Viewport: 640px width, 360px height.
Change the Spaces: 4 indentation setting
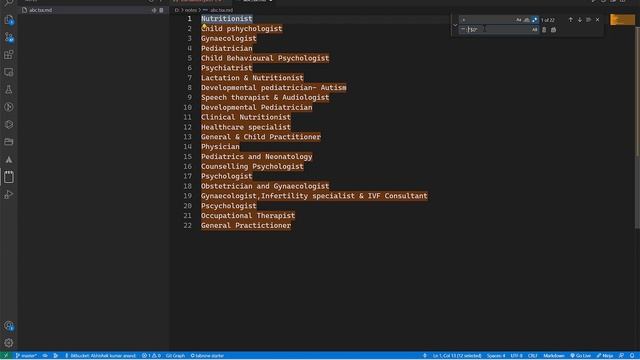click(x=496, y=356)
